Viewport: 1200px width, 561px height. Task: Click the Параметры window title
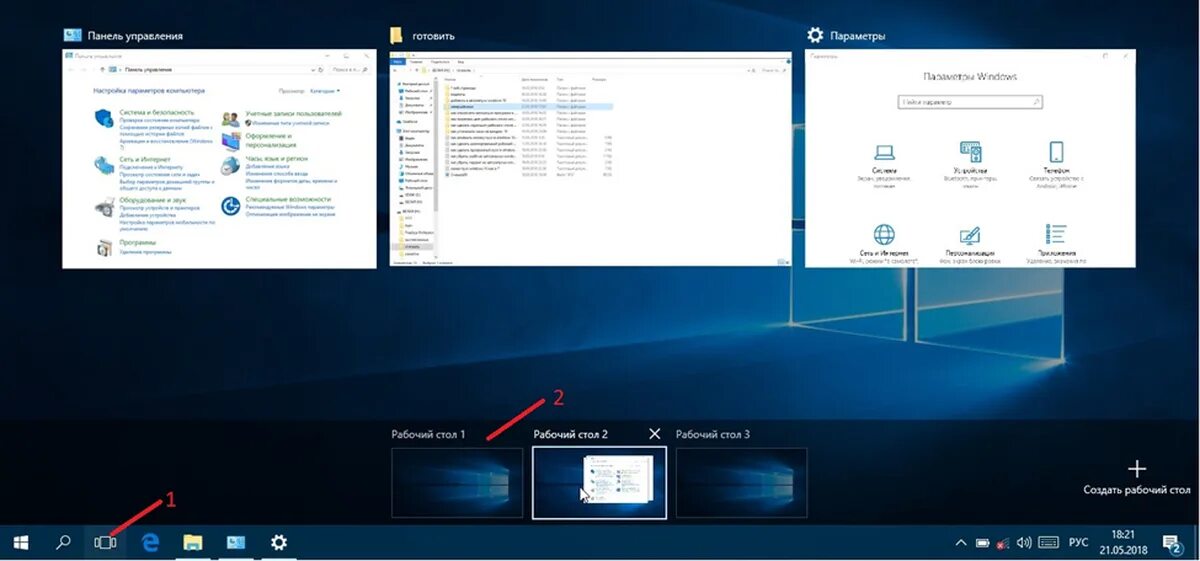click(x=858, y=36)
